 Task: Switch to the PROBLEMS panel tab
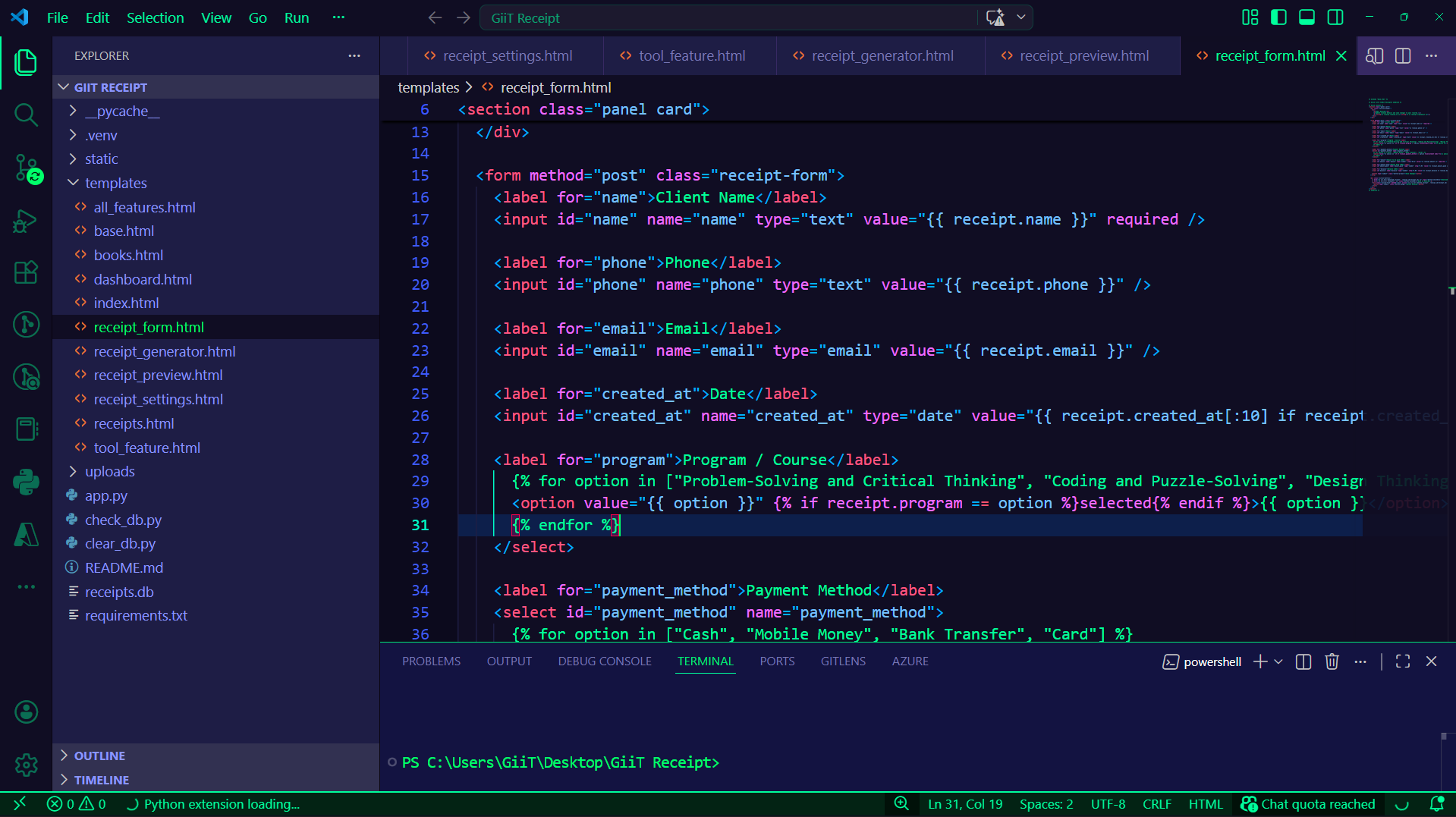431,661
